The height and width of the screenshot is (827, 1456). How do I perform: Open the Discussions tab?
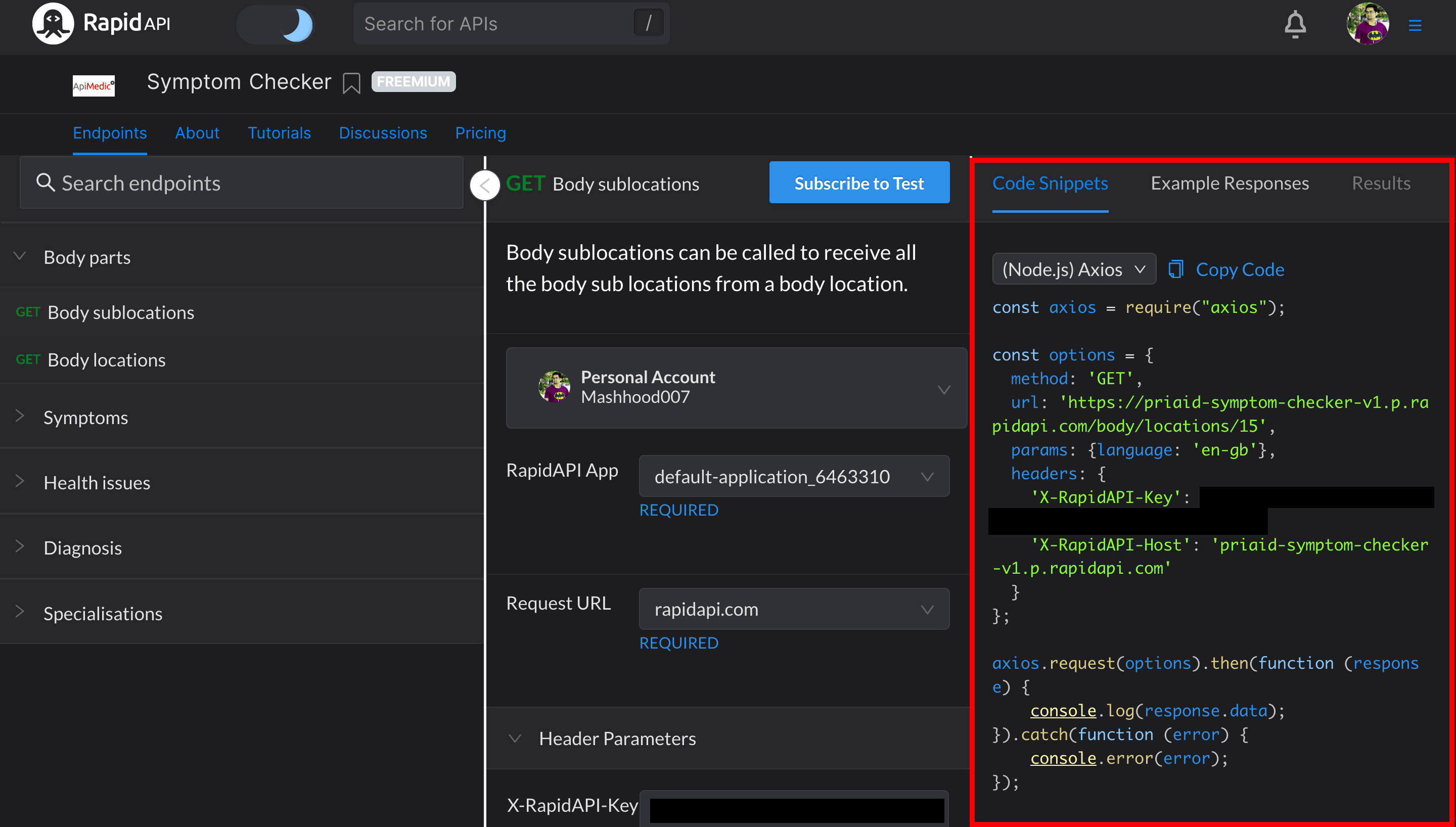383,133
